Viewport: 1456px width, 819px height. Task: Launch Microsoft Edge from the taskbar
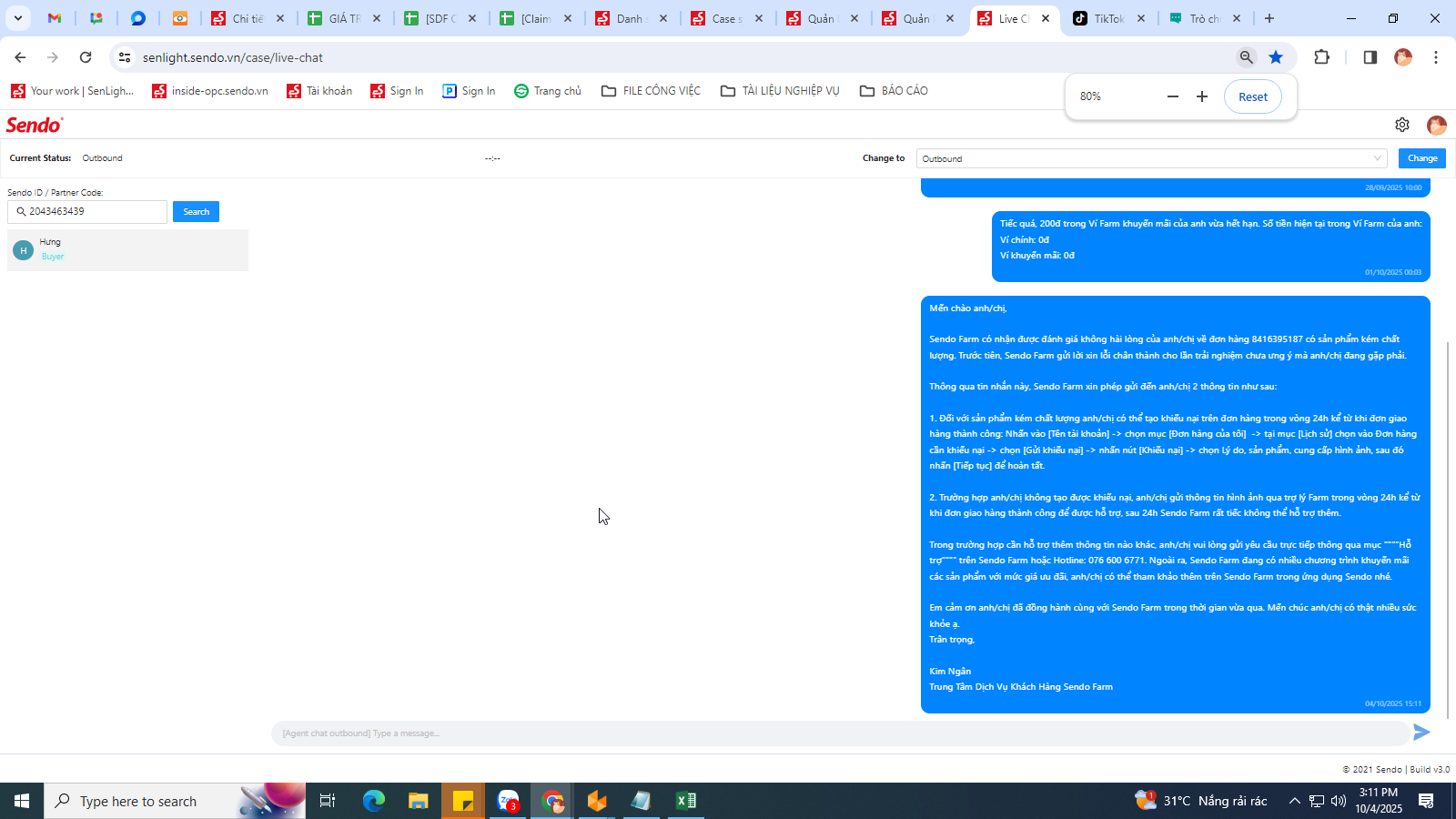(x=374, y=801)
